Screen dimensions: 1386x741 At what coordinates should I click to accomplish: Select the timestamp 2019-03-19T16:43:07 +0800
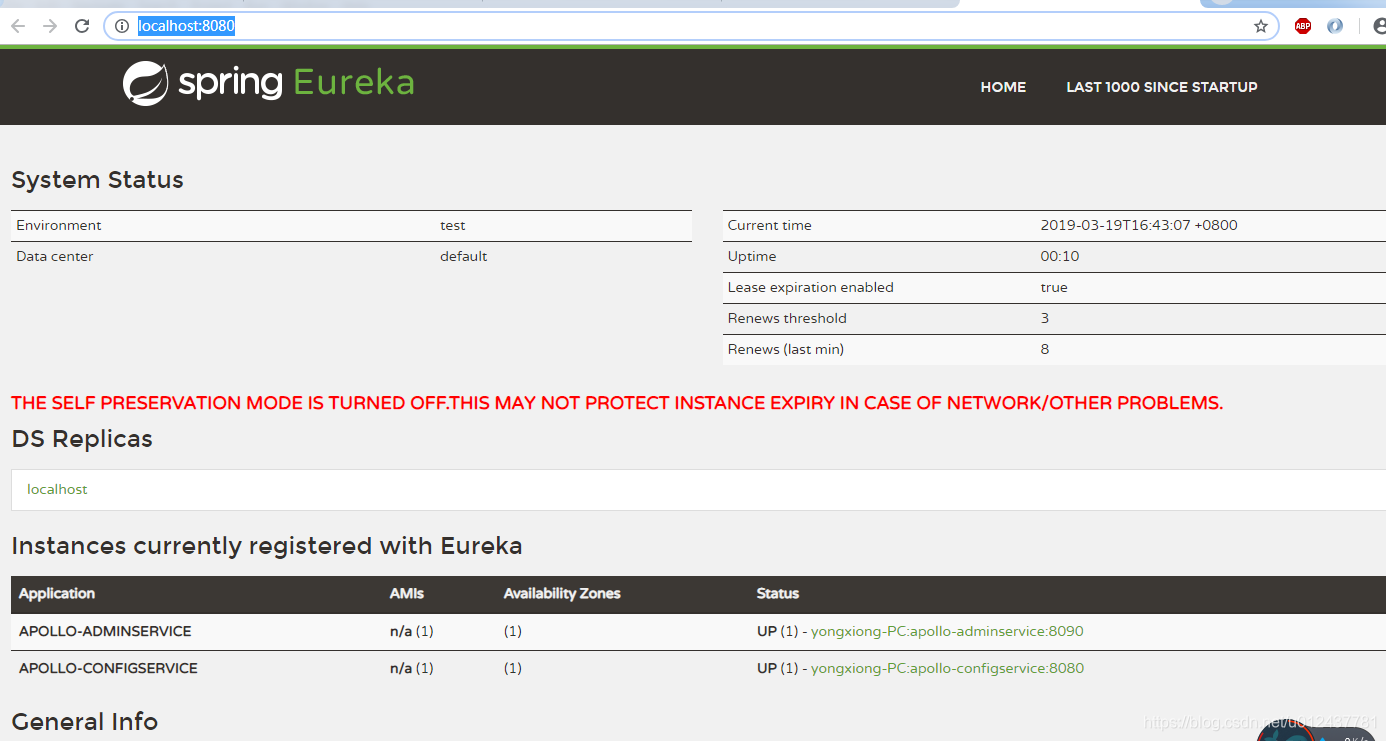1139,225
